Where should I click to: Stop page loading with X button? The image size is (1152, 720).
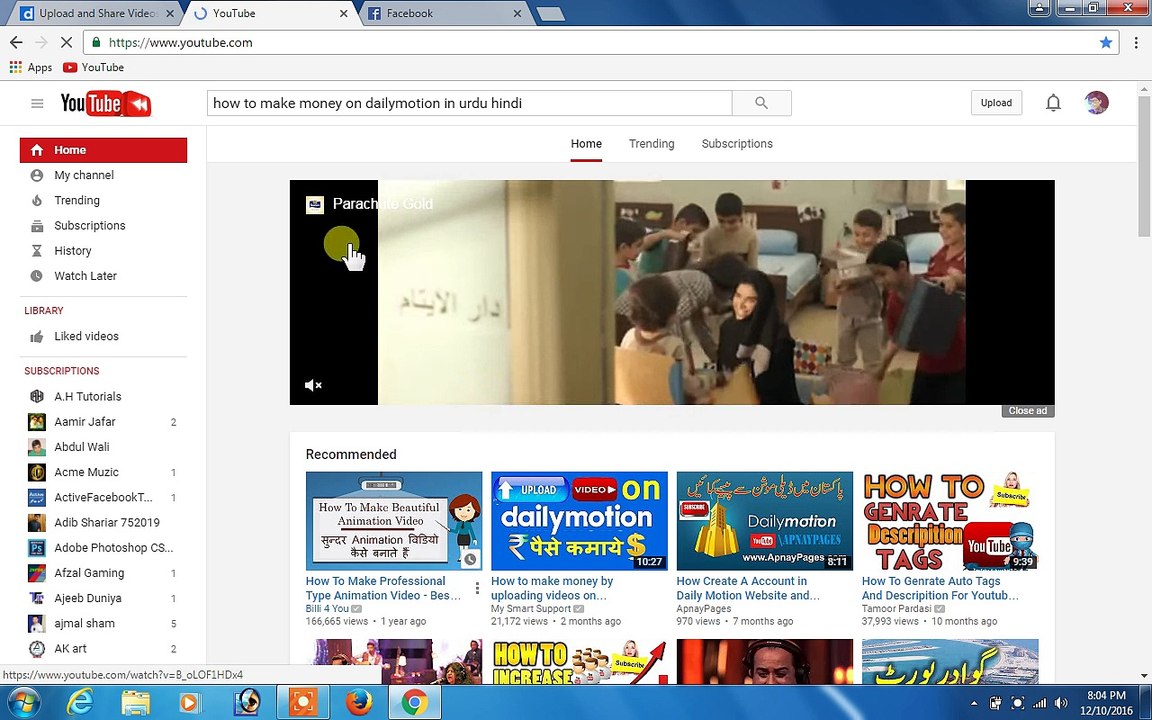click(65, 43)
